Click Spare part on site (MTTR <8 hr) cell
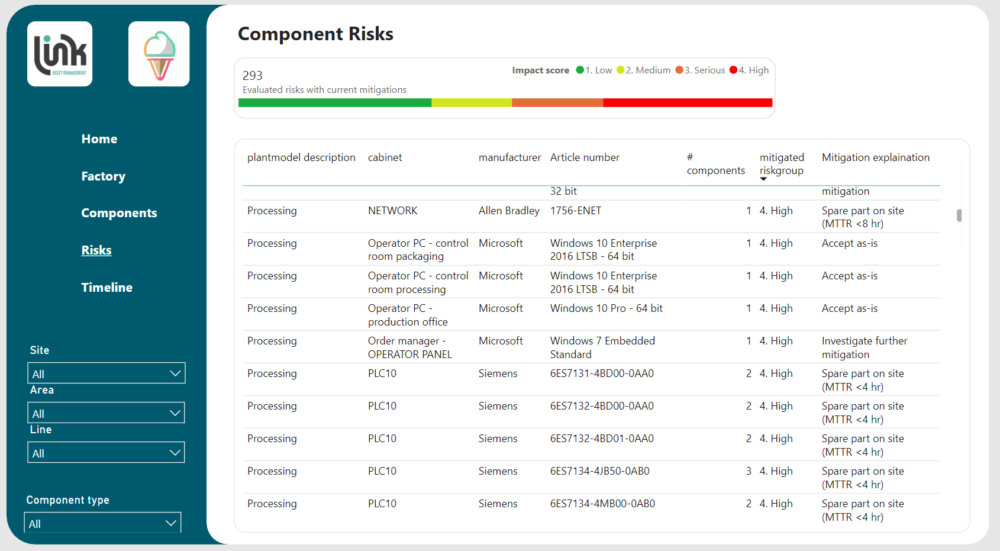Viewport: 1000px width, 551px height. (862, 217)
